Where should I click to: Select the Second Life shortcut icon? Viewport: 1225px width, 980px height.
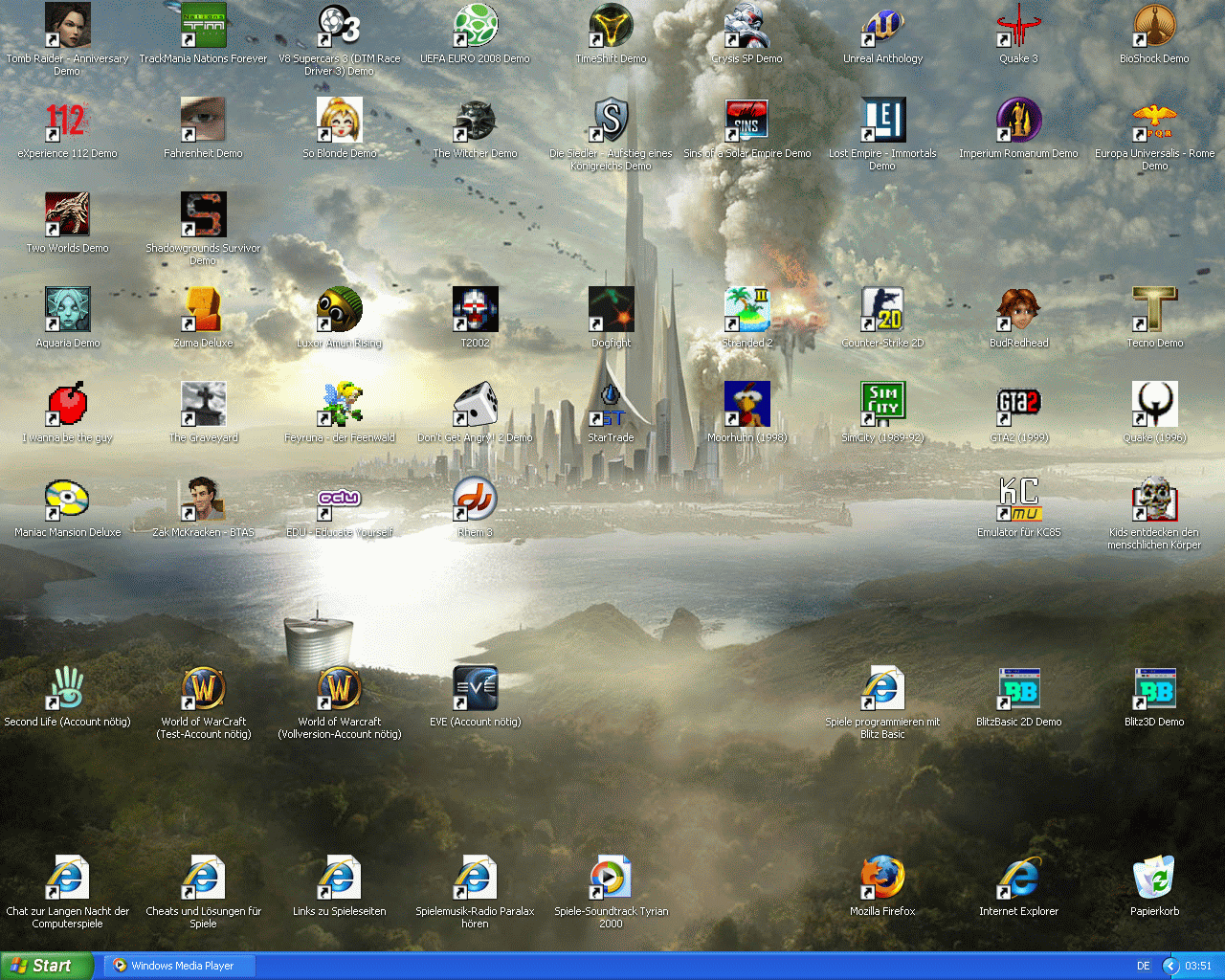coord(67,689)
